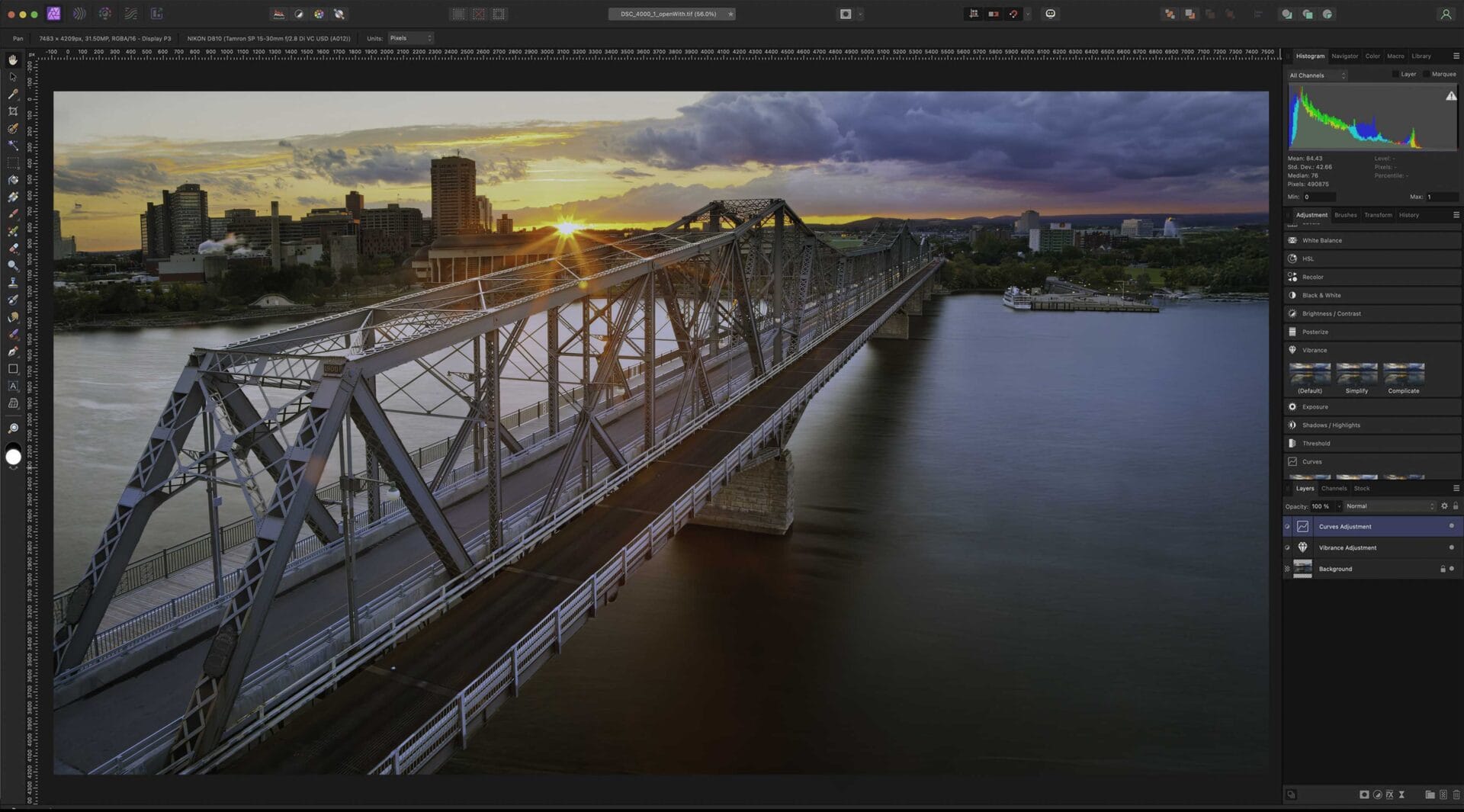The image size is (1464, 812).
Task: Select the Clone Stamp tool
Action: (x=13, y=282)
